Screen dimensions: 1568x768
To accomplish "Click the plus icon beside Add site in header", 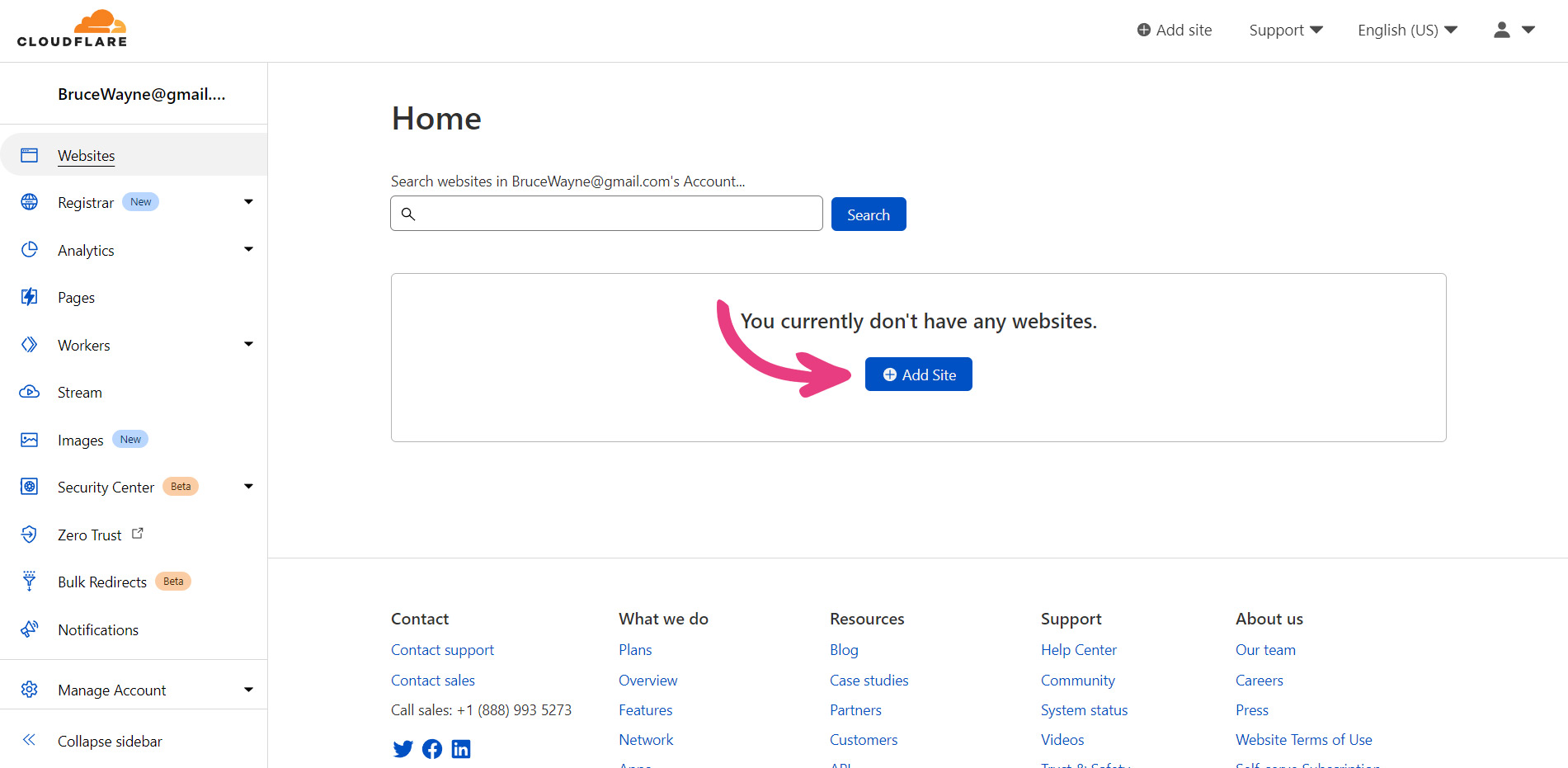I will 1144,30.
